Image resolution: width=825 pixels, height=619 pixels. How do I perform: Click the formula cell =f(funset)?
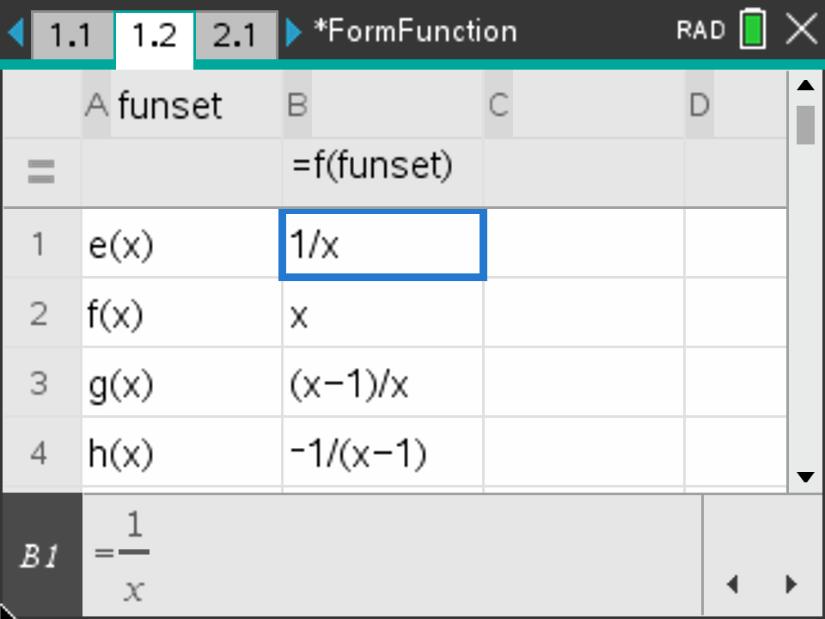(382, 166)
